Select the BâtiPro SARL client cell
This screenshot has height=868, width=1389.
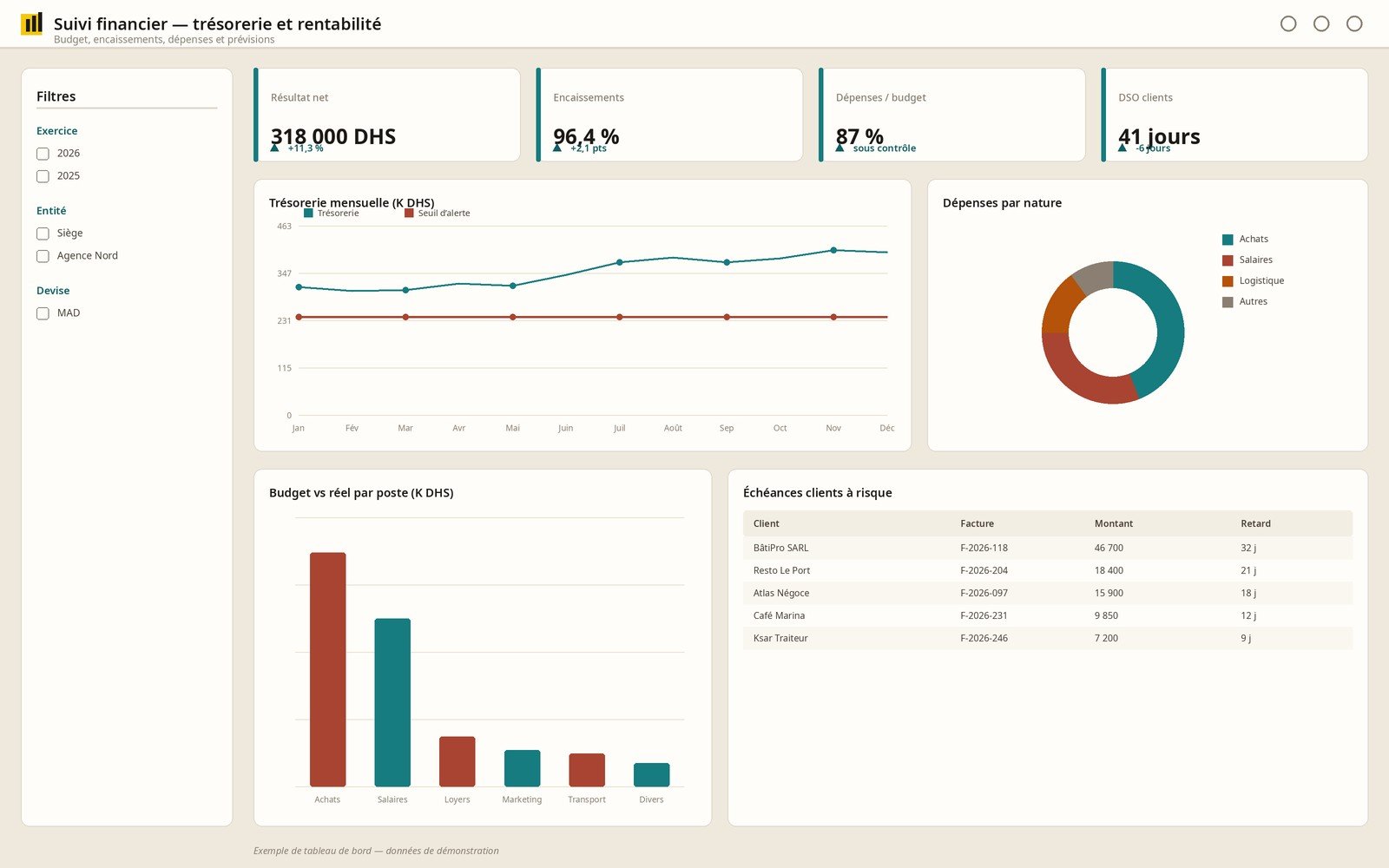point(780,548)
